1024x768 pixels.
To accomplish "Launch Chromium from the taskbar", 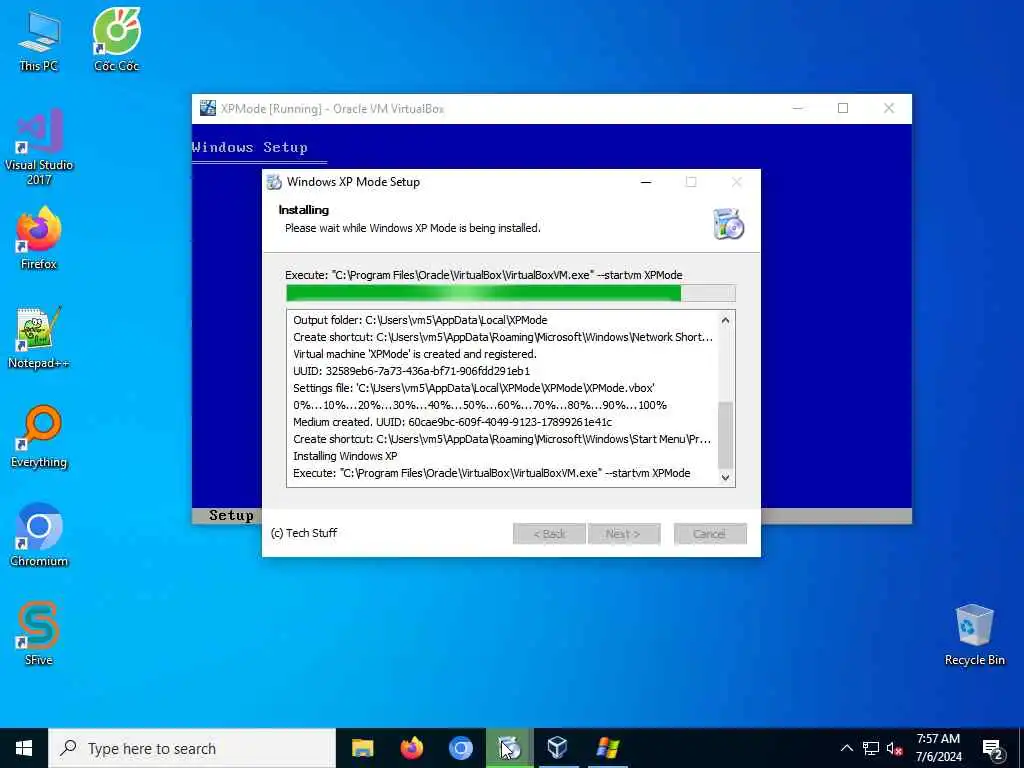I will [x=460, y=748].
